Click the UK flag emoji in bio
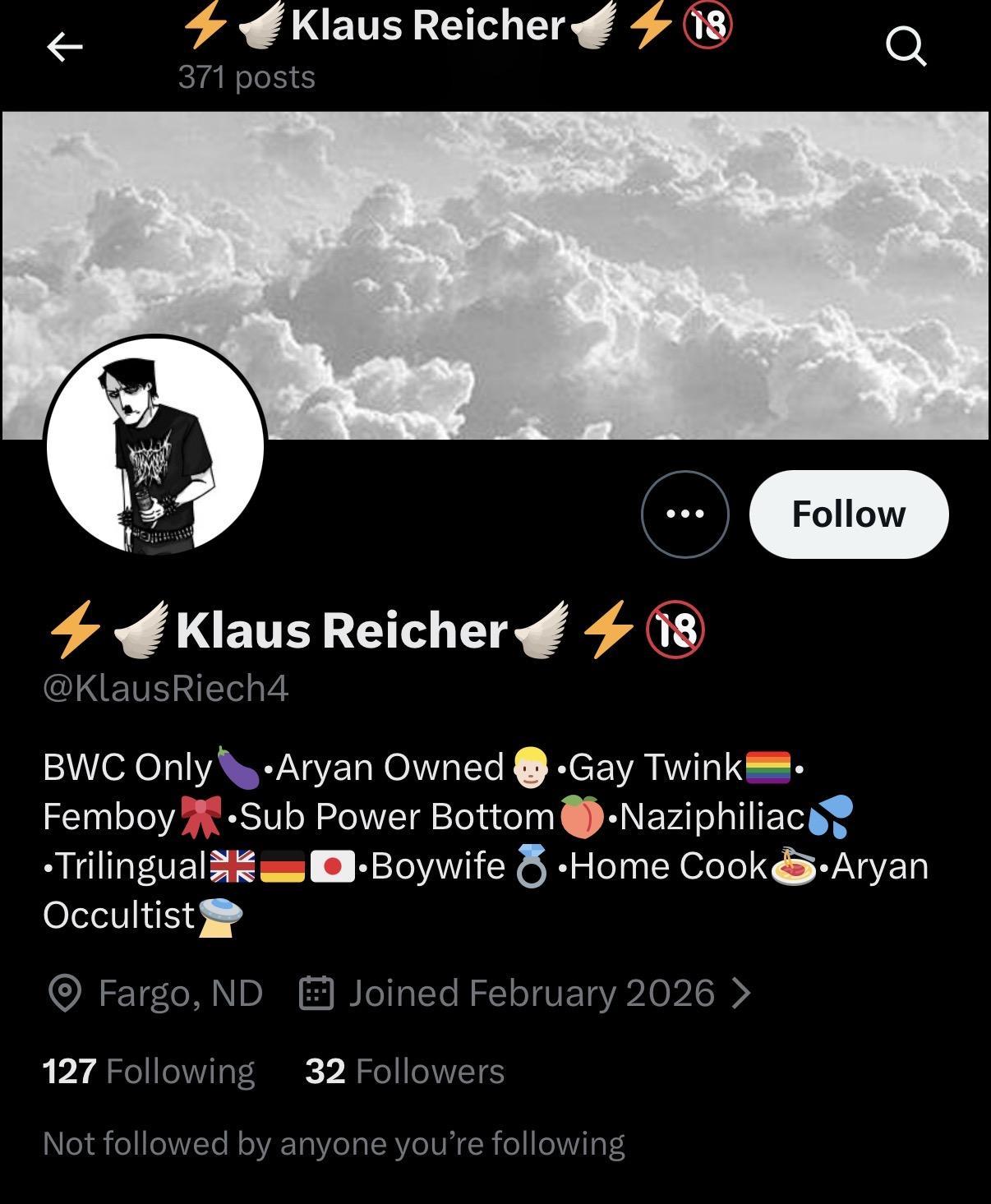Viewport: 991px width, 1204px height. pyautogui.click(x=233, y=866)
